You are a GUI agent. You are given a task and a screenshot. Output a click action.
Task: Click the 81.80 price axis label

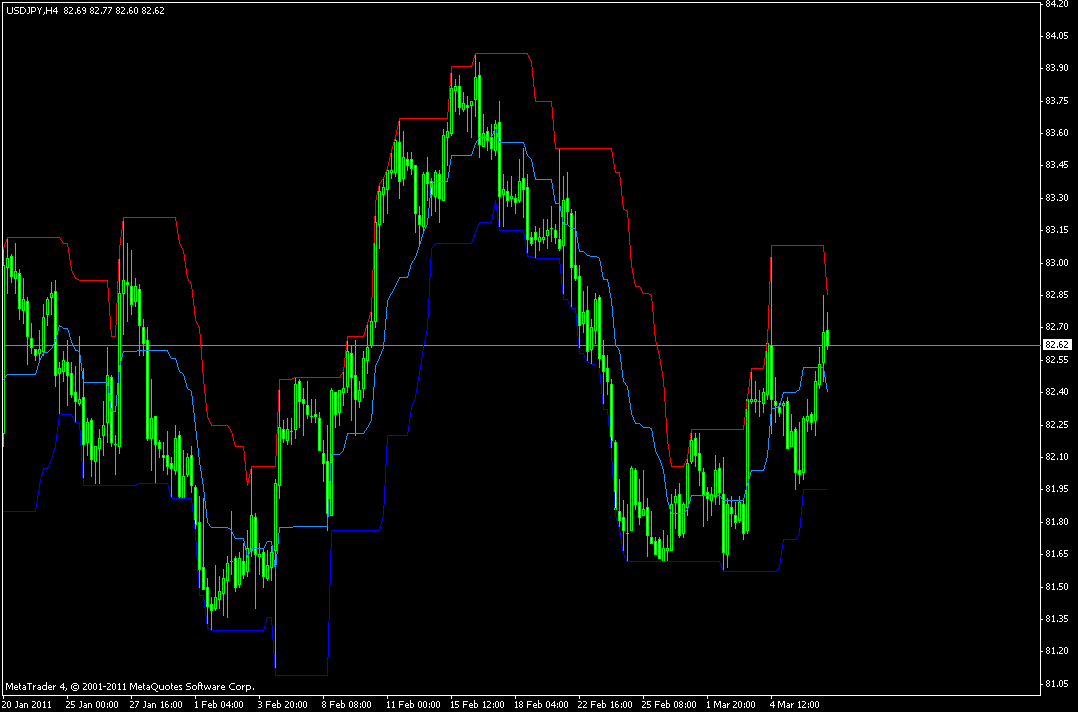pyautogui.click(x=1056, y=522)
